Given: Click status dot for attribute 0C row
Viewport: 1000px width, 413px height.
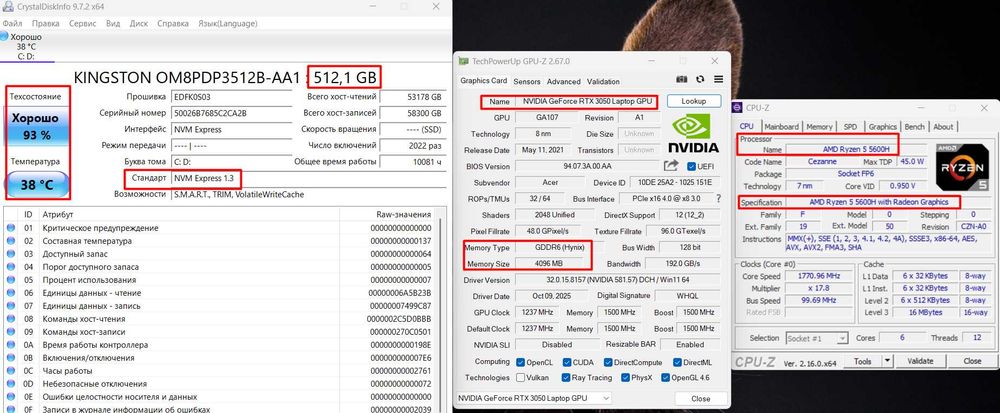Looking at the screenshot, I should pos(11,370).
